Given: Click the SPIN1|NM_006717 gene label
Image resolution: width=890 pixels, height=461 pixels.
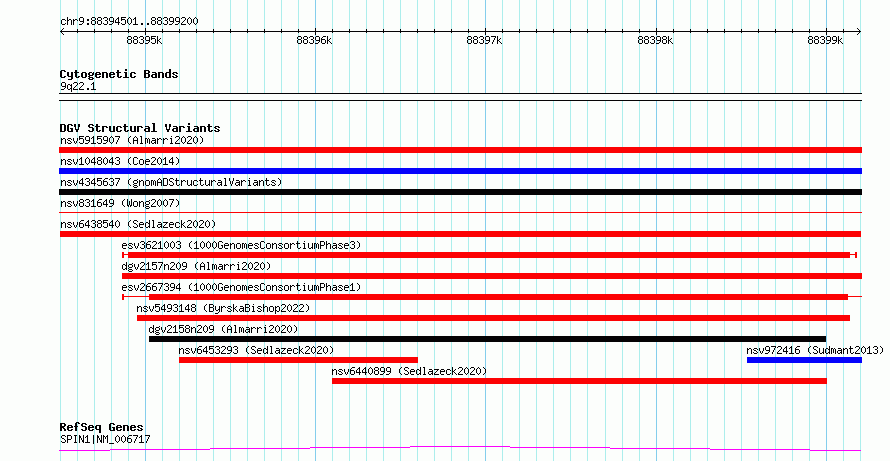Looking at the screenshot, I should coord(105,439).
